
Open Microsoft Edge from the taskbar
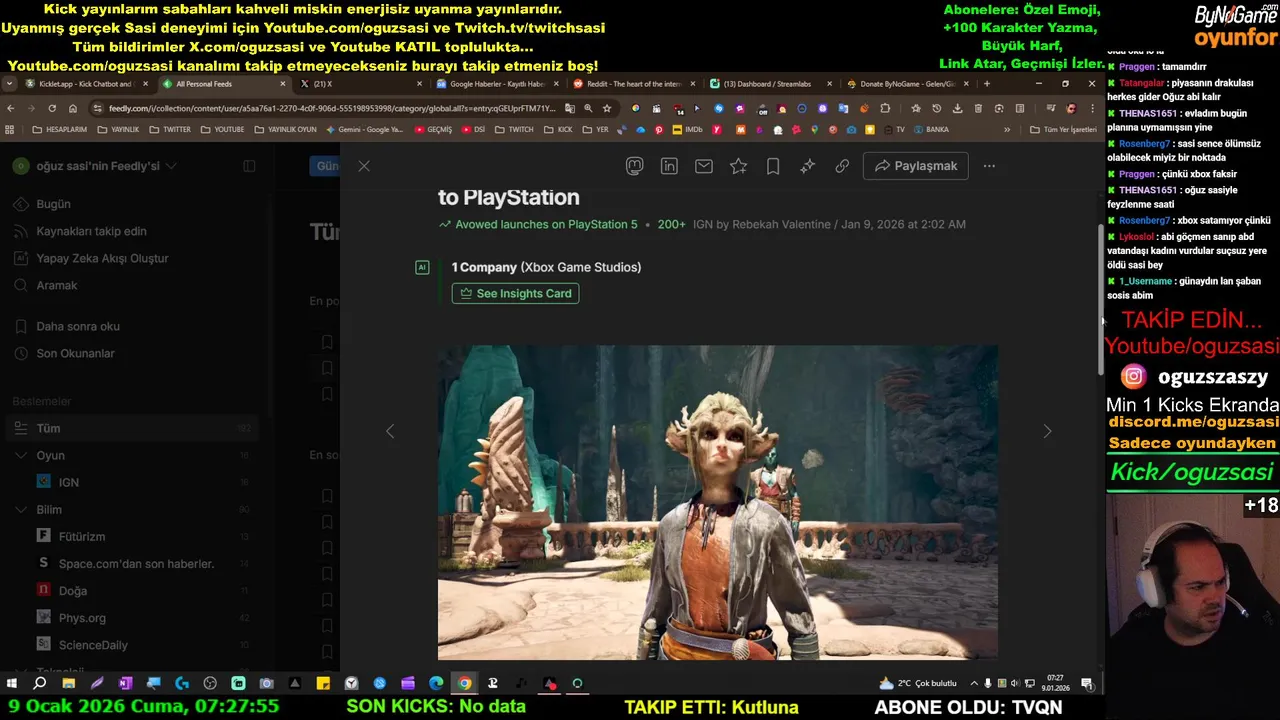pos(436,683)
